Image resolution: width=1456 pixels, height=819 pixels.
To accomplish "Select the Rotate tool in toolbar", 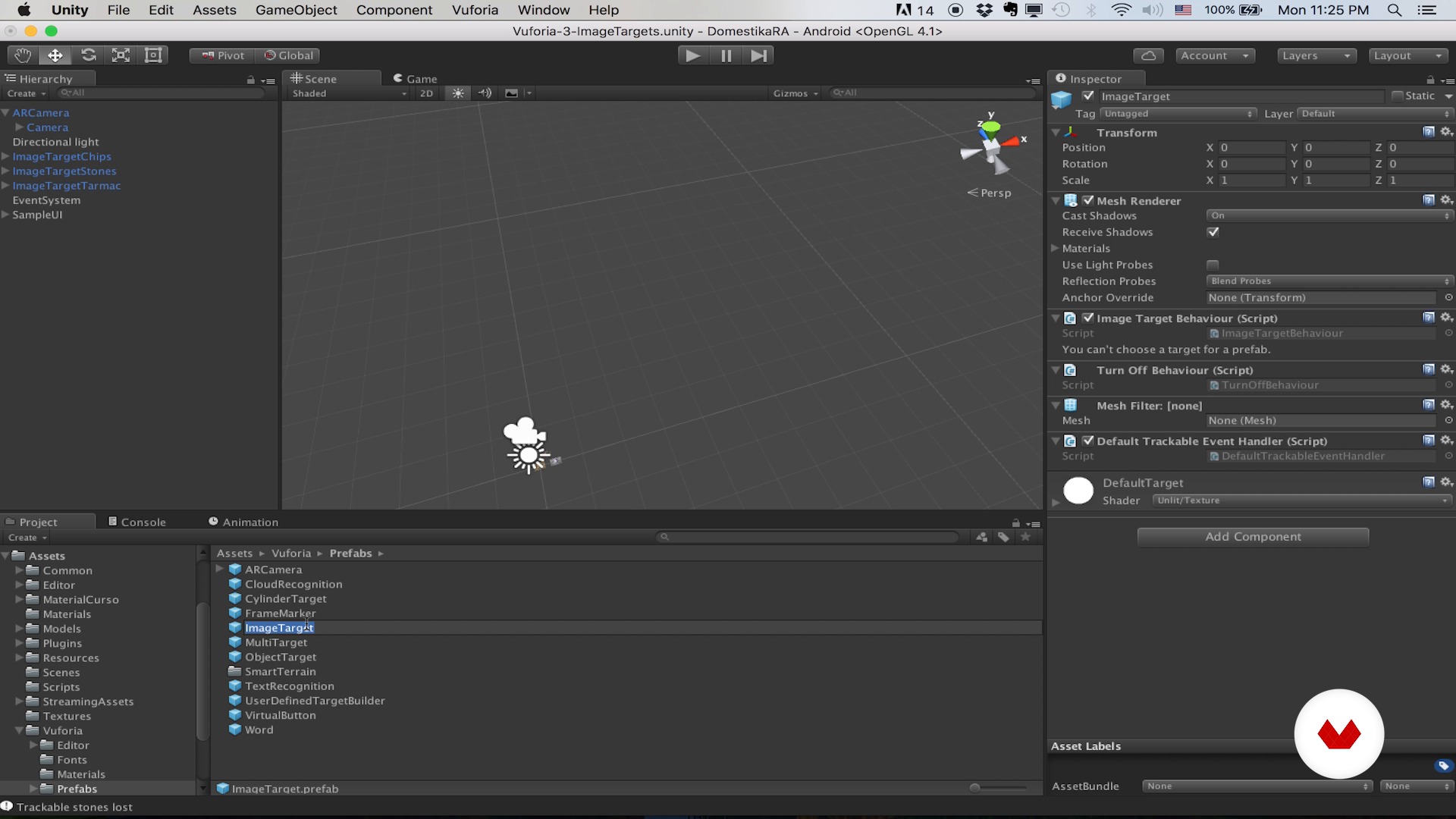I will [x=88, y=55].
